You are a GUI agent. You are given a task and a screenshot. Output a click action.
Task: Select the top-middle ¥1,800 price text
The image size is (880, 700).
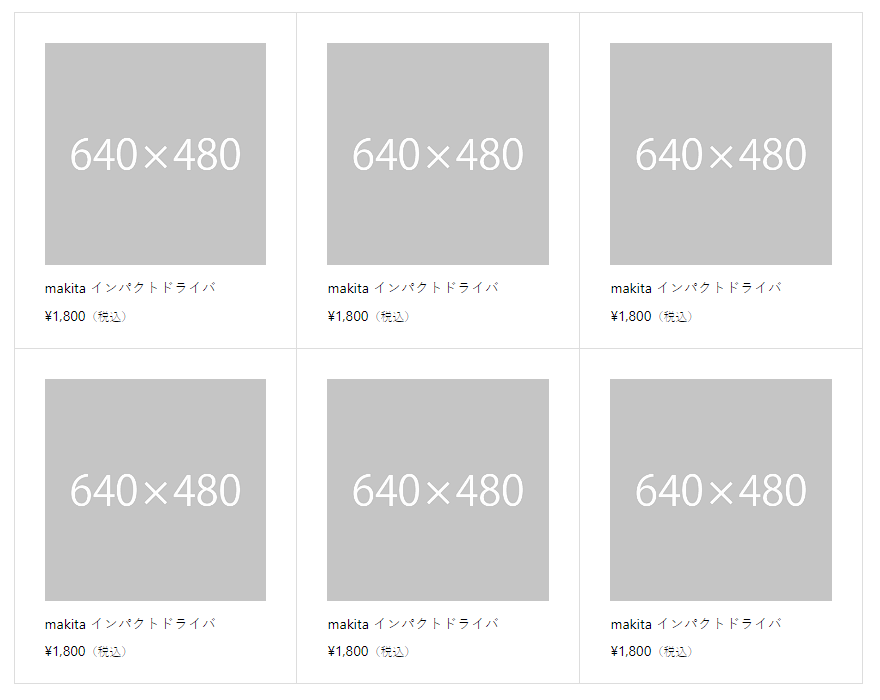click(348, 317)
